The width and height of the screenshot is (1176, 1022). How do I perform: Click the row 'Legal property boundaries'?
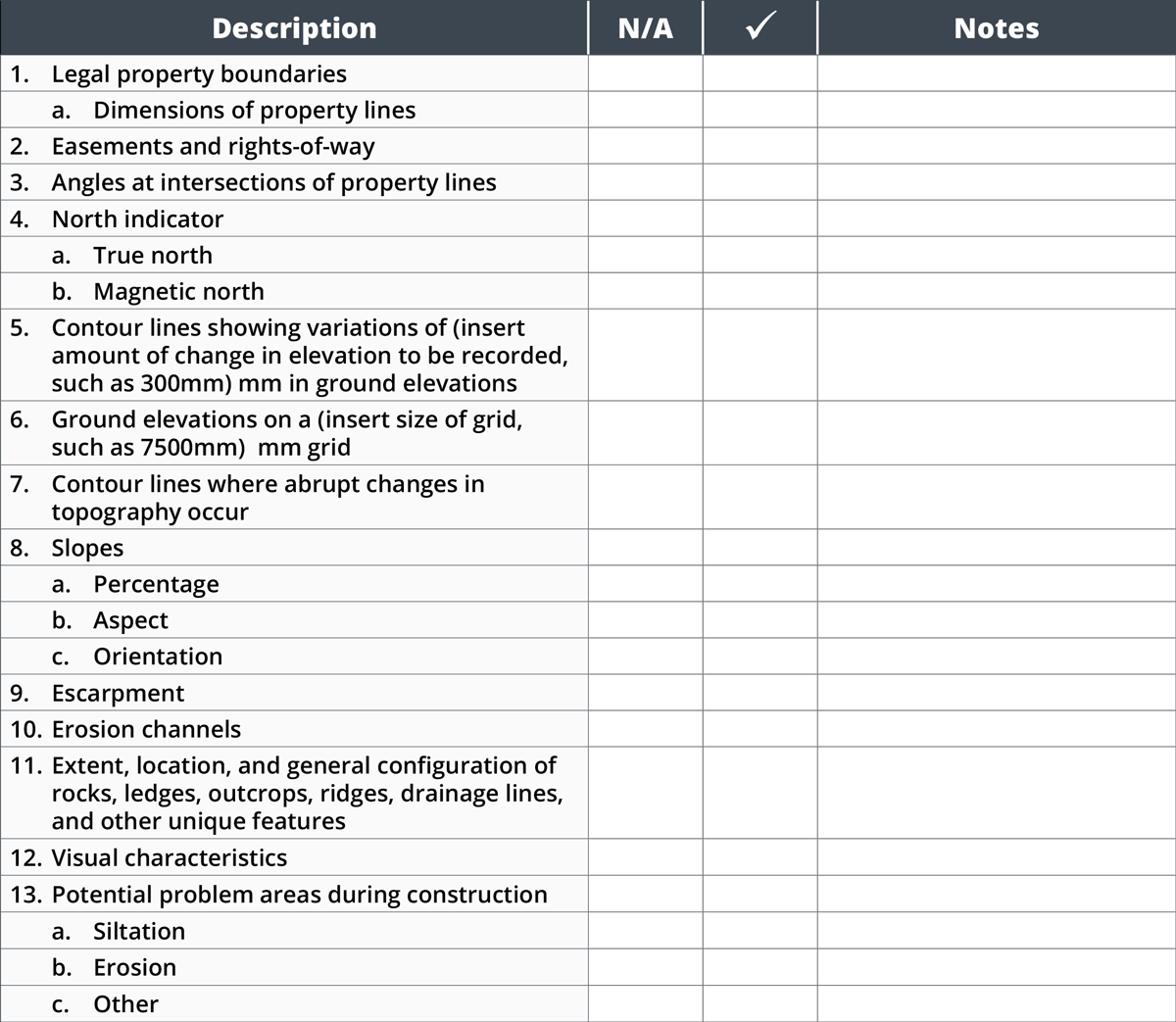[199, 73]
